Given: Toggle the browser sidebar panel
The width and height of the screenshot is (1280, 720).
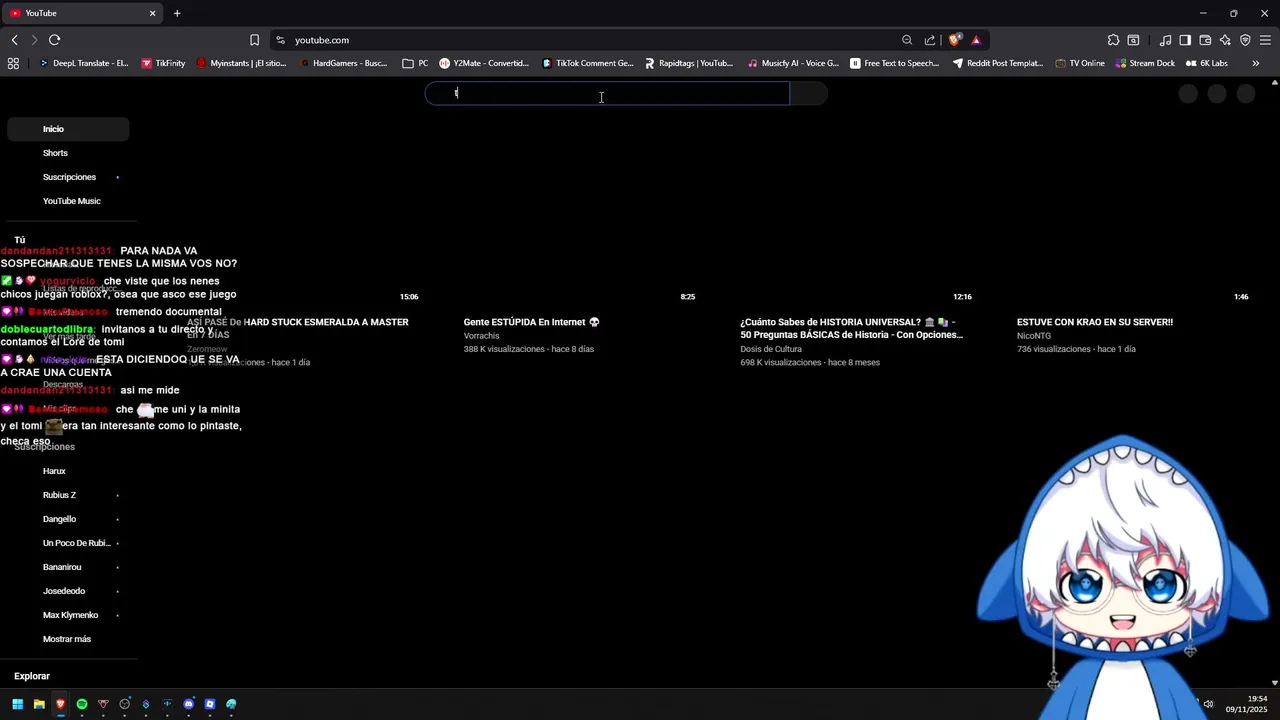Looking at the screenshot, I should coord(1185,40).
